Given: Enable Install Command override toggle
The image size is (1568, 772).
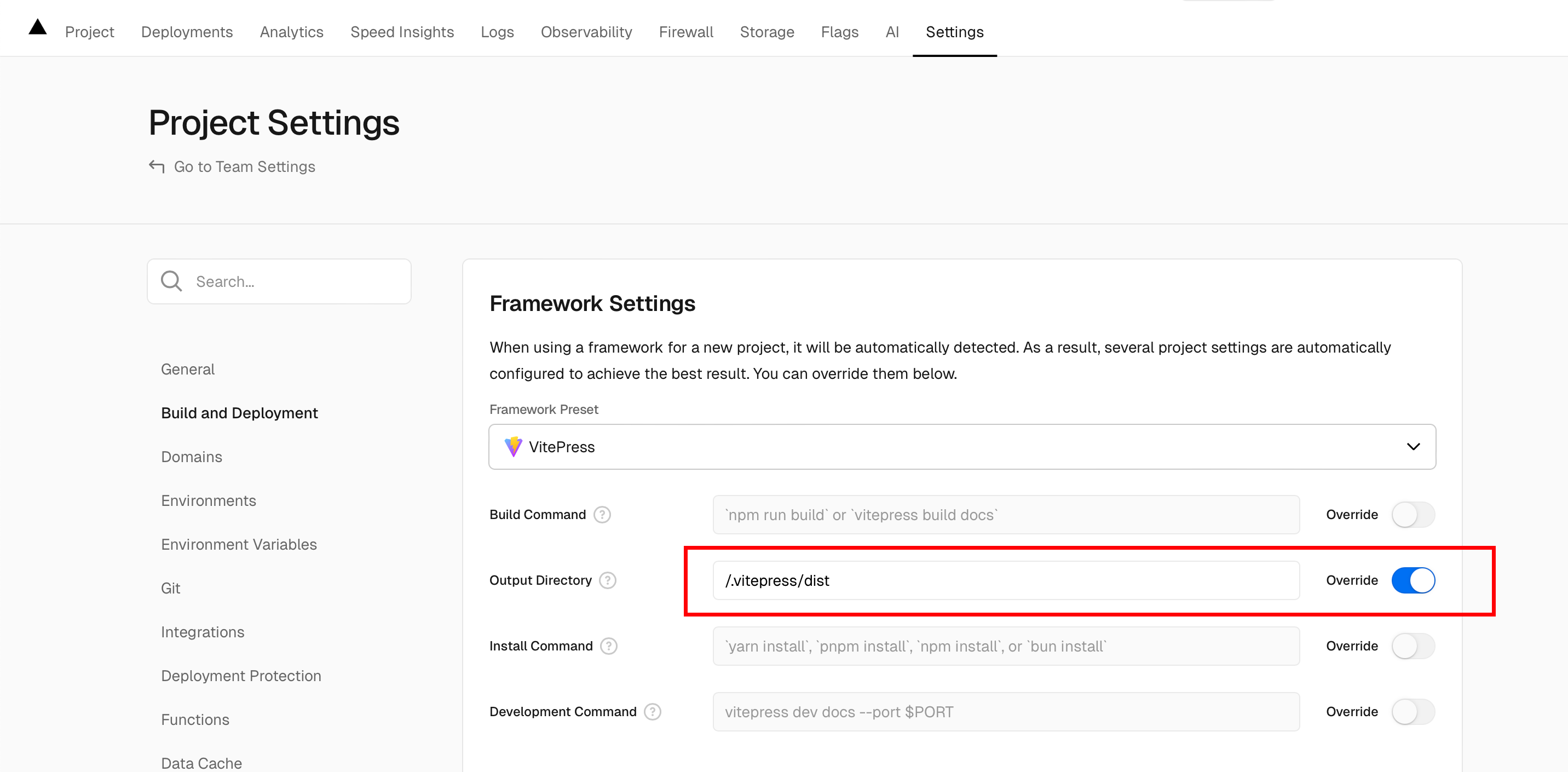Looking at the screenshot, I should pyautogui.click(x=1413, y=646).
